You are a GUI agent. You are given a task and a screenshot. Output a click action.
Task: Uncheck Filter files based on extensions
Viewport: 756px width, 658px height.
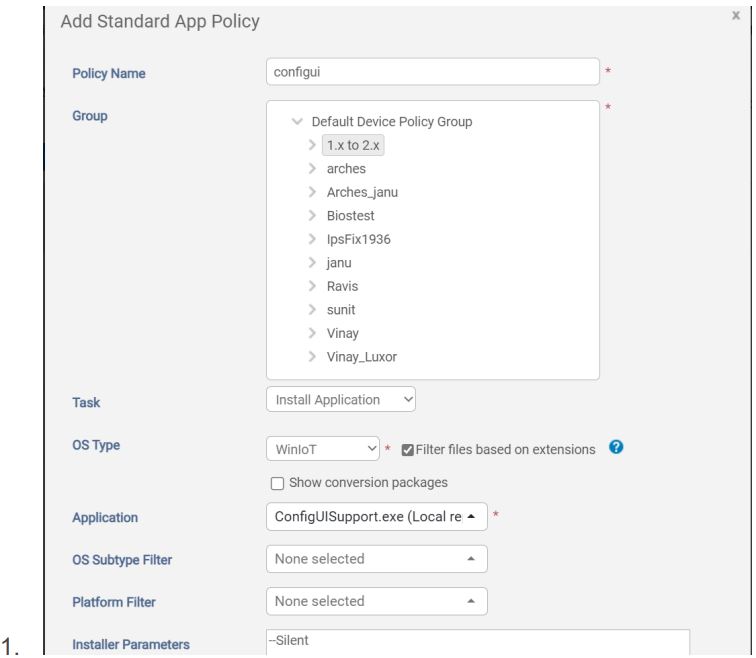[x=407, y=447]
